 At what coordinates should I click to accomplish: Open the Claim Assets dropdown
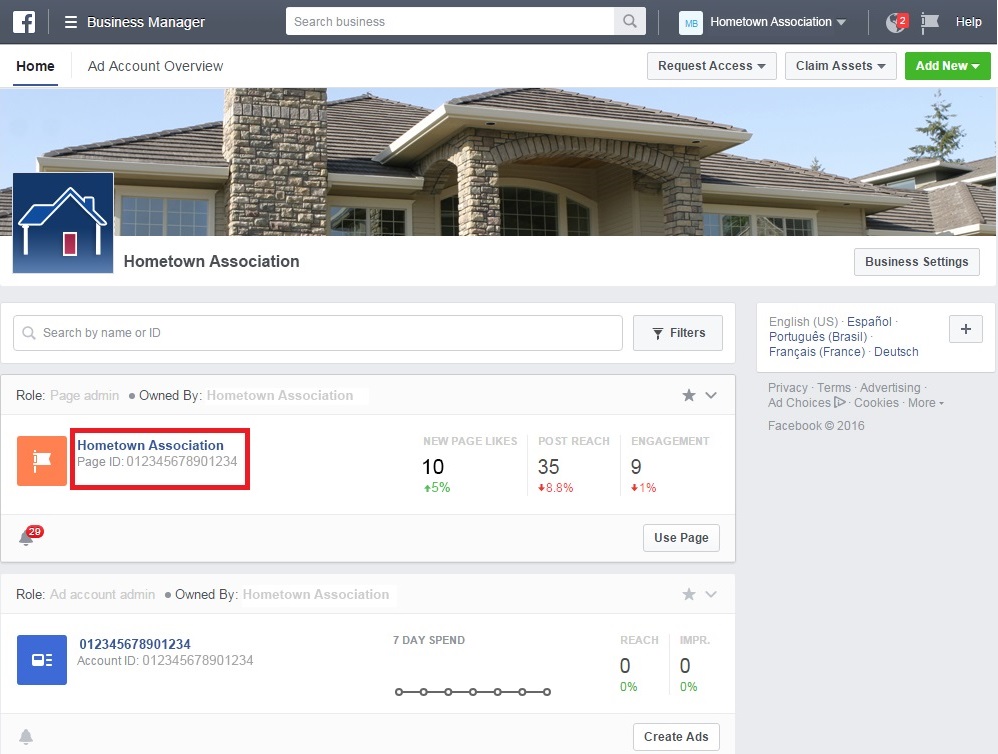click(840, 66)
